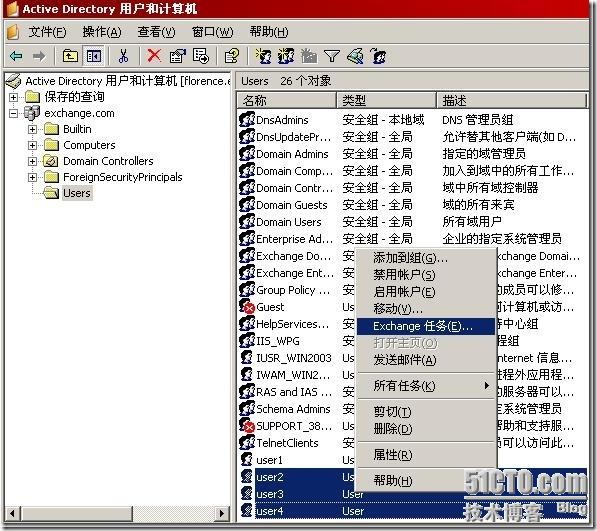Image resolution: width=597 pixels, height=531 pixels.
Task: Click the right scroll arrow of tree pane
Action: (x=222, y=513)
